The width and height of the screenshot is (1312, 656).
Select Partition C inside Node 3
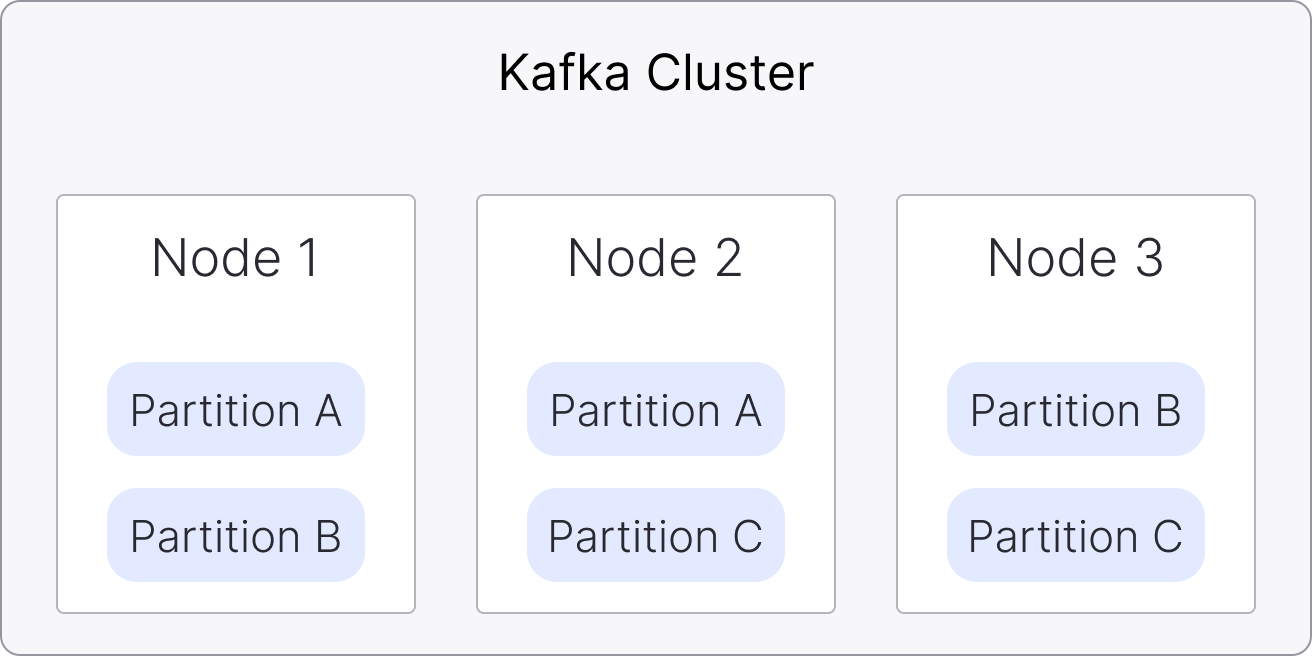pyautogui.click(x=1076, y=536)
